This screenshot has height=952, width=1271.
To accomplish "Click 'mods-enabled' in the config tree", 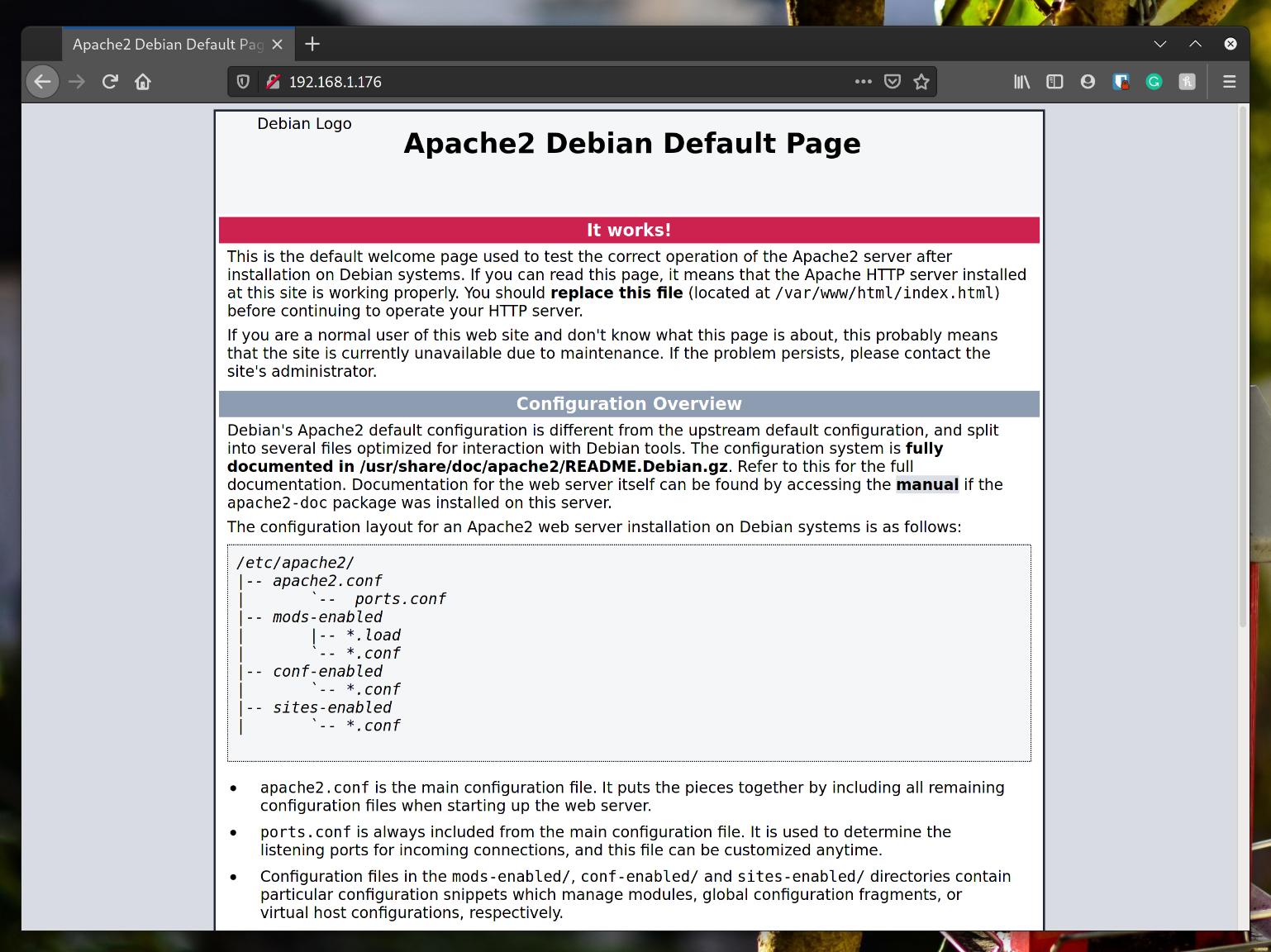I will point(327,617).
